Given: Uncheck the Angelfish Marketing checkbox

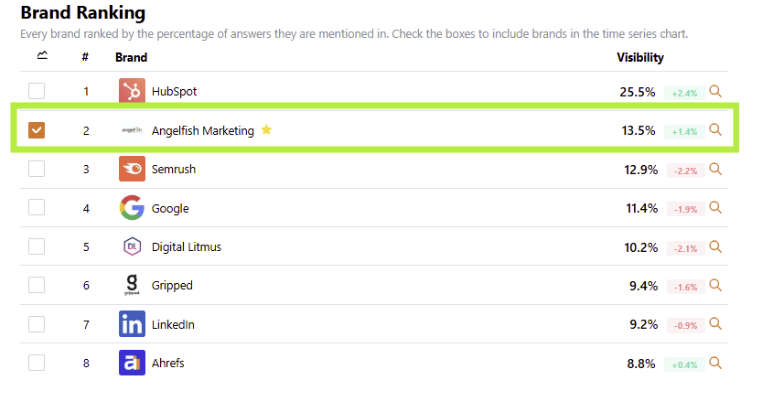Looking at the screenshot, I should (36, 130).
